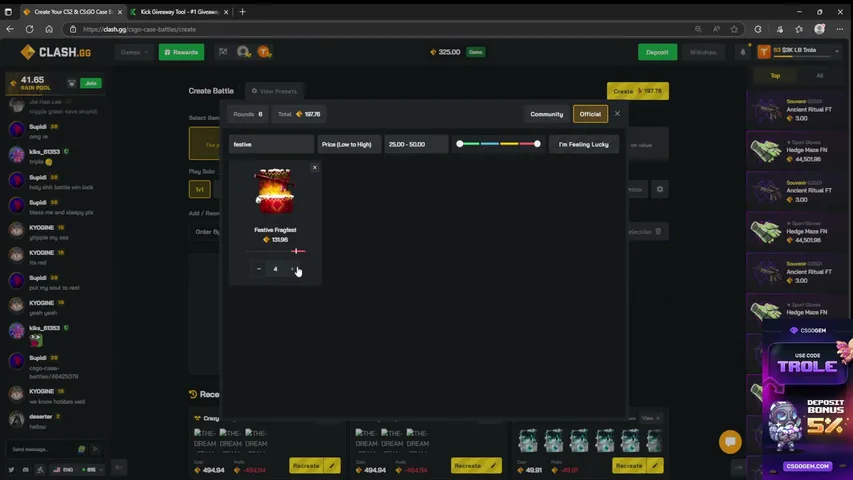Click the flag icon next to Rewards

point(223,52)
